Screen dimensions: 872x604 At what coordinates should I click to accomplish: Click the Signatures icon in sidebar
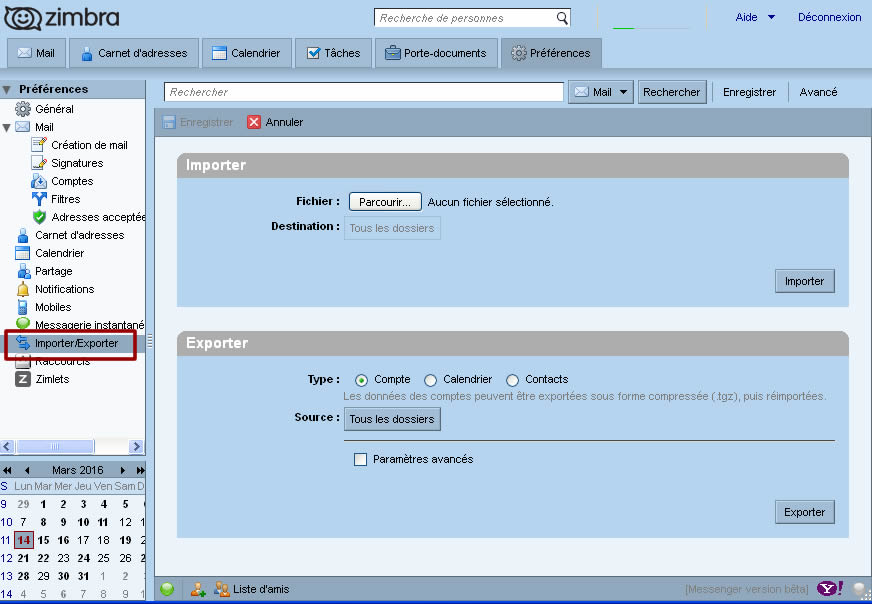(40, 163)
